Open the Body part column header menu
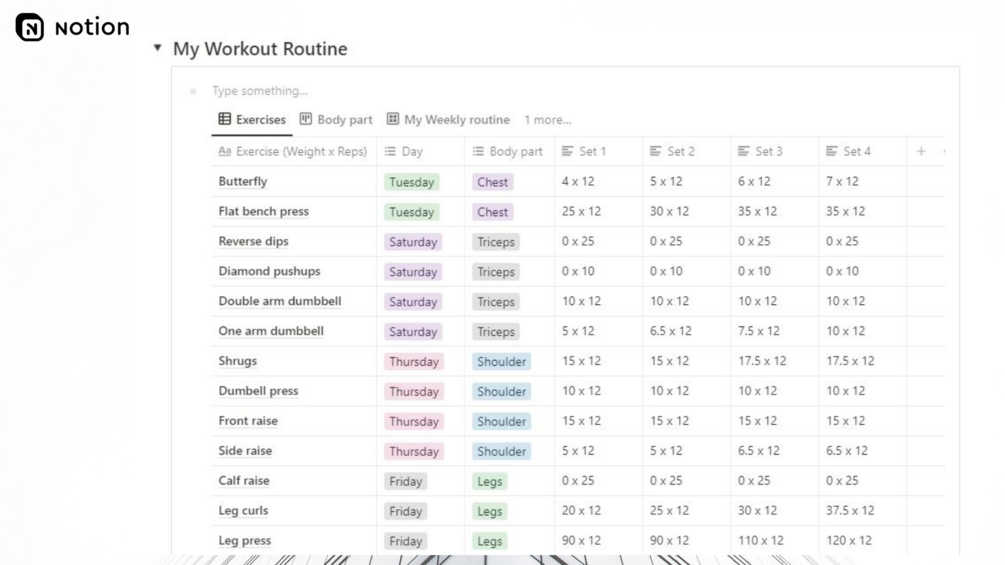This screenshot has width=1005, height=565. point(510,151)
